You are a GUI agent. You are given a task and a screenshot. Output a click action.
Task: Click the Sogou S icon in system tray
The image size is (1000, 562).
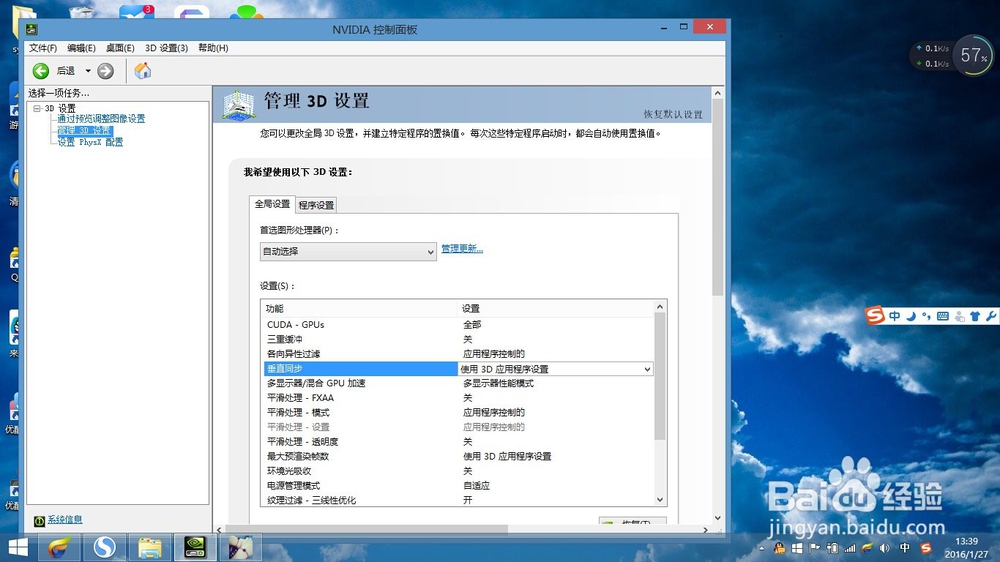click(x=926, y=548)
